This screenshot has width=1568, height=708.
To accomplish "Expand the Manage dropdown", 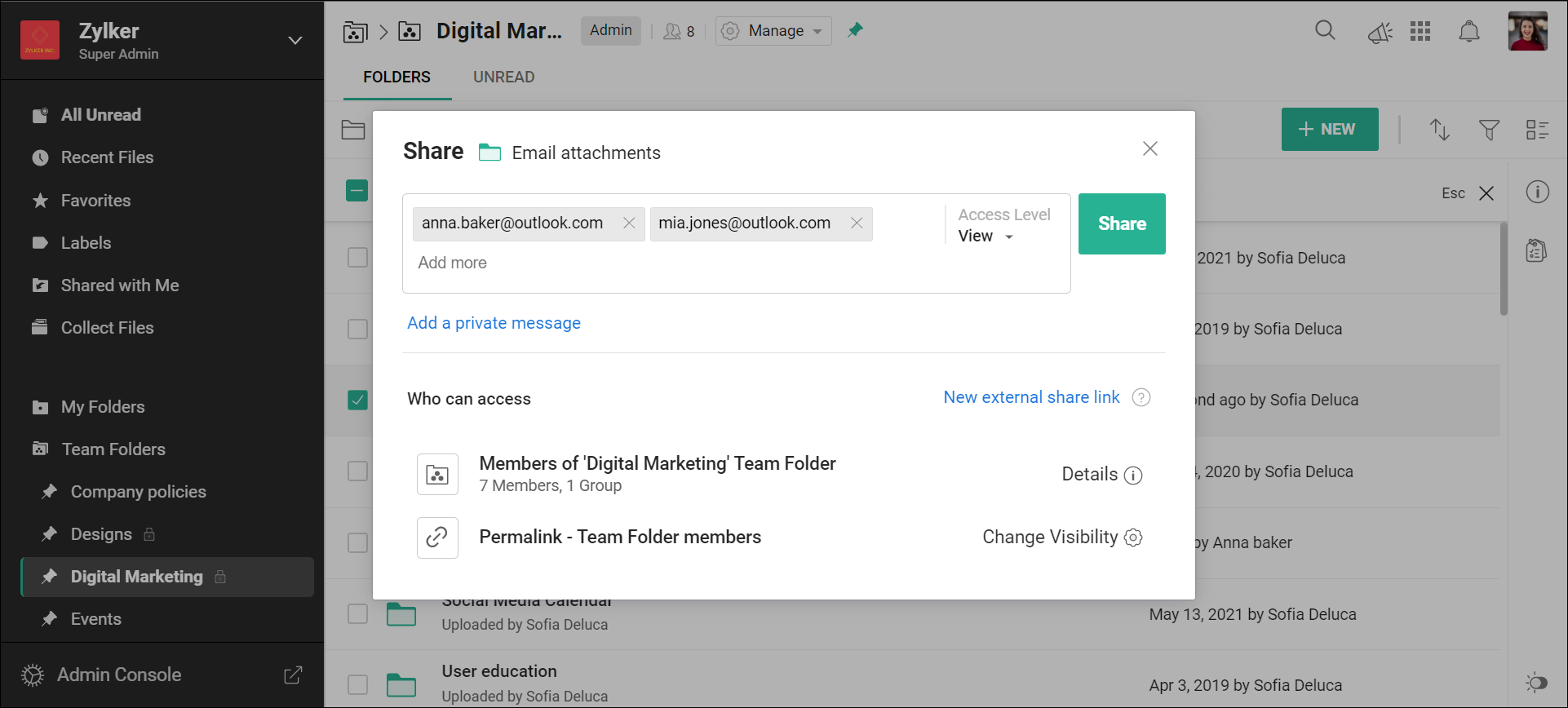I will tap(773, 31).
